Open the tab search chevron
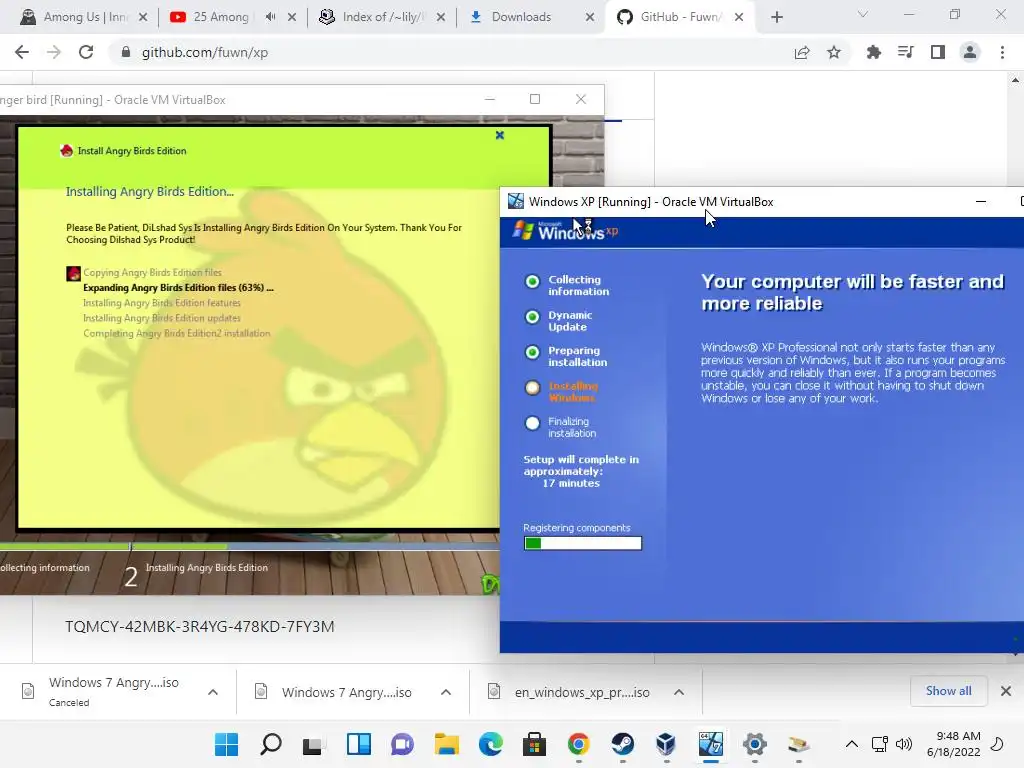The width and height of the screenshot is (1024, 768). tap(863, 14)
